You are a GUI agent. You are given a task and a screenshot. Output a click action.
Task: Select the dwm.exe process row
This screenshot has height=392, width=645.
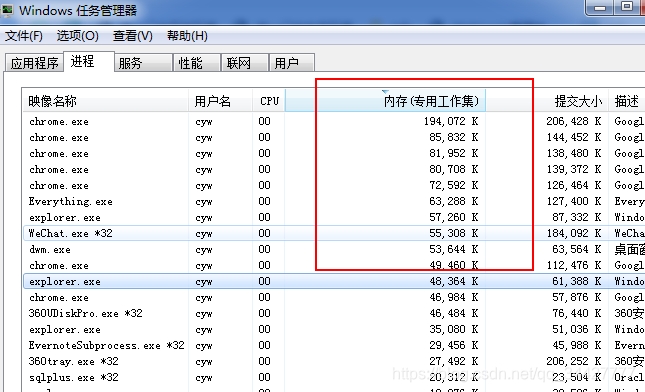[x=334, y=249]
